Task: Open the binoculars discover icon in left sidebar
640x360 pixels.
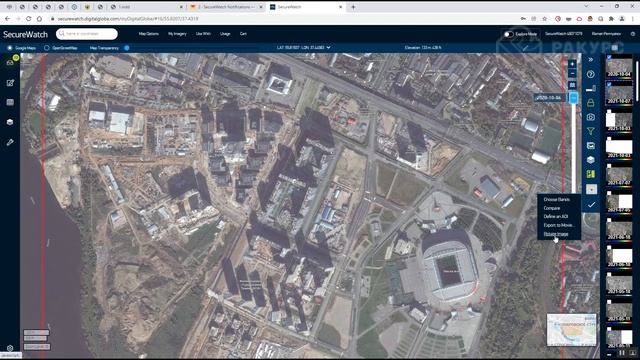Action: coord(10,62)
